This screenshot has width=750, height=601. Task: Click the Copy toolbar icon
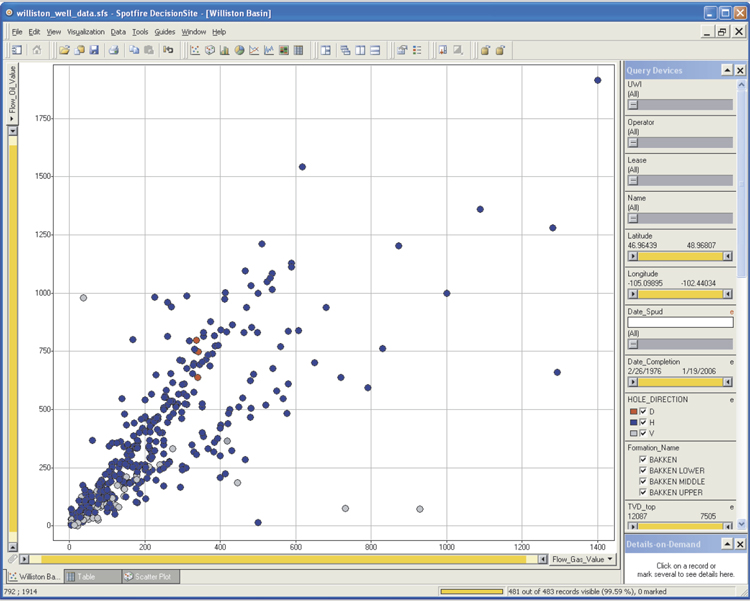tap(134, 50)
